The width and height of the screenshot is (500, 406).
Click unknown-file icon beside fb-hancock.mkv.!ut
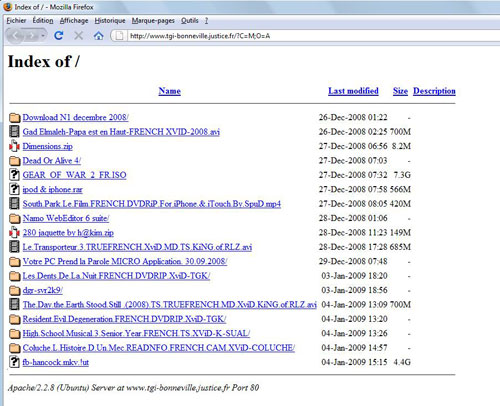[x=14, y=362]
